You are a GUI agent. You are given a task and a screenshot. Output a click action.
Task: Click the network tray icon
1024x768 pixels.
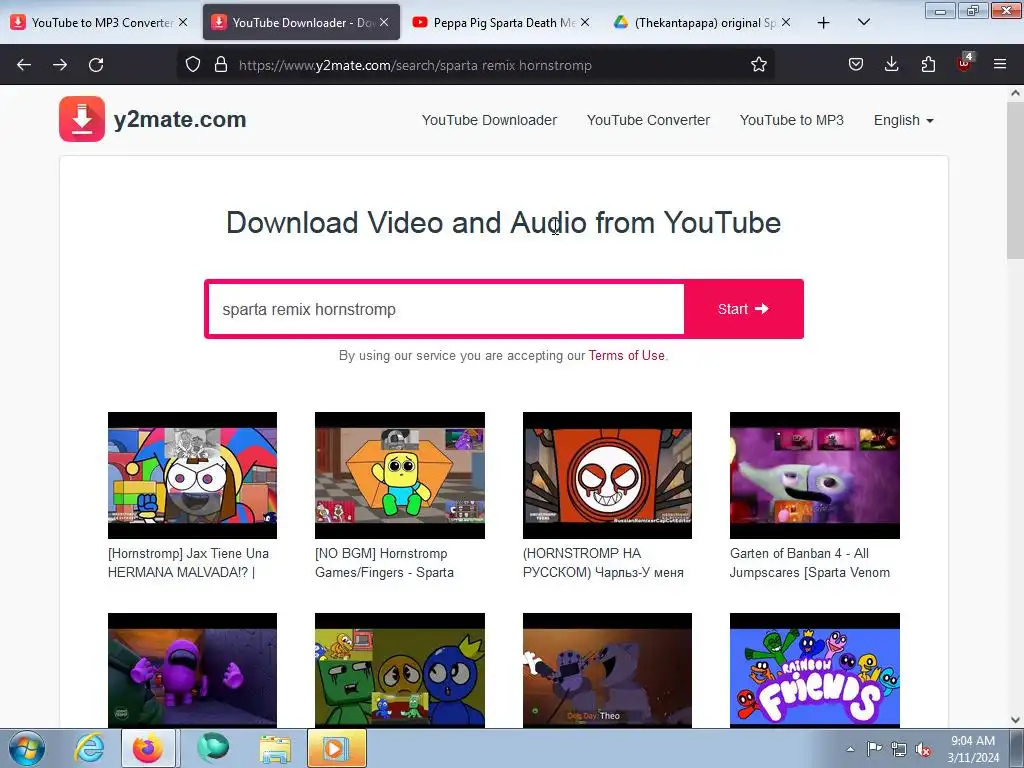point(899,749)
